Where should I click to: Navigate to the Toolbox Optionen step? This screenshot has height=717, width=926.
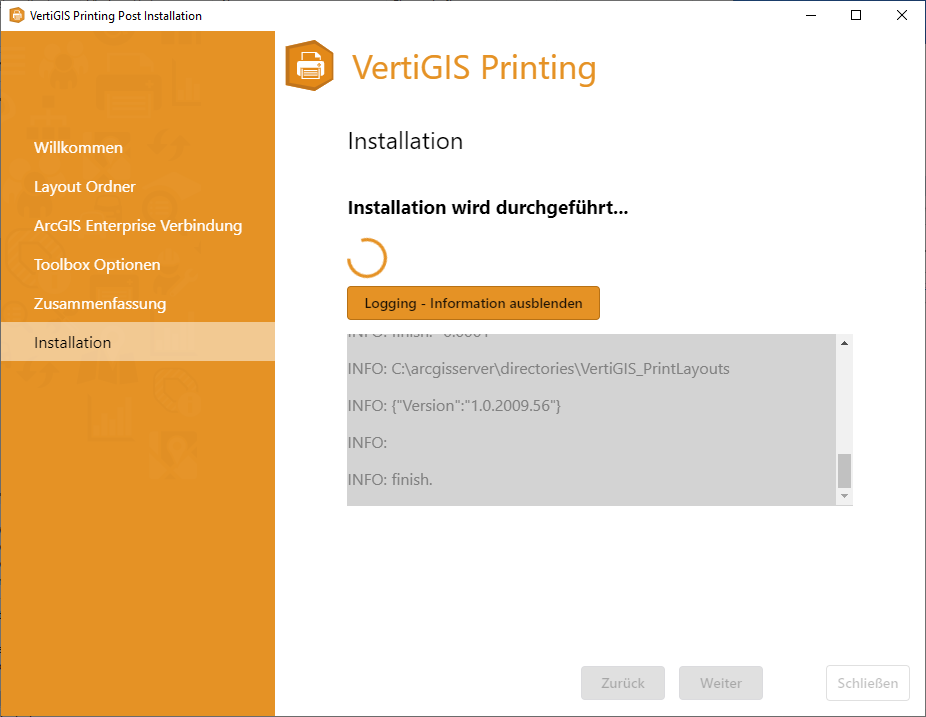(x=97, y=264)
